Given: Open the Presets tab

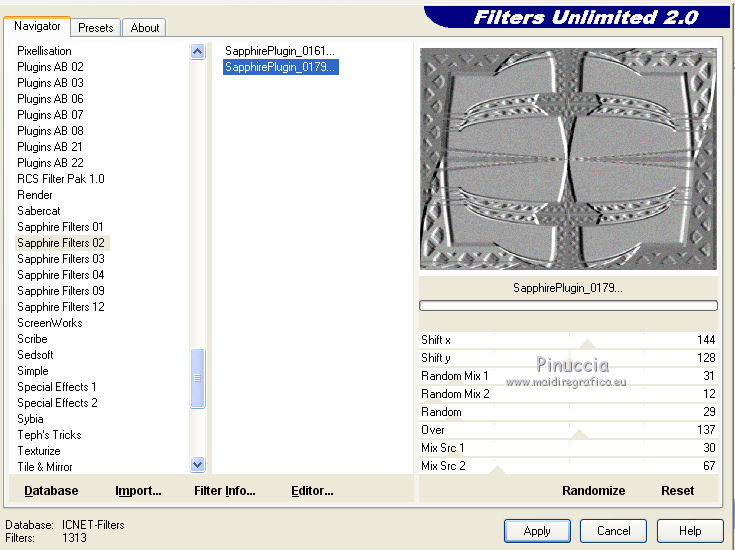Looking at the screenshot, I should 96,28.
